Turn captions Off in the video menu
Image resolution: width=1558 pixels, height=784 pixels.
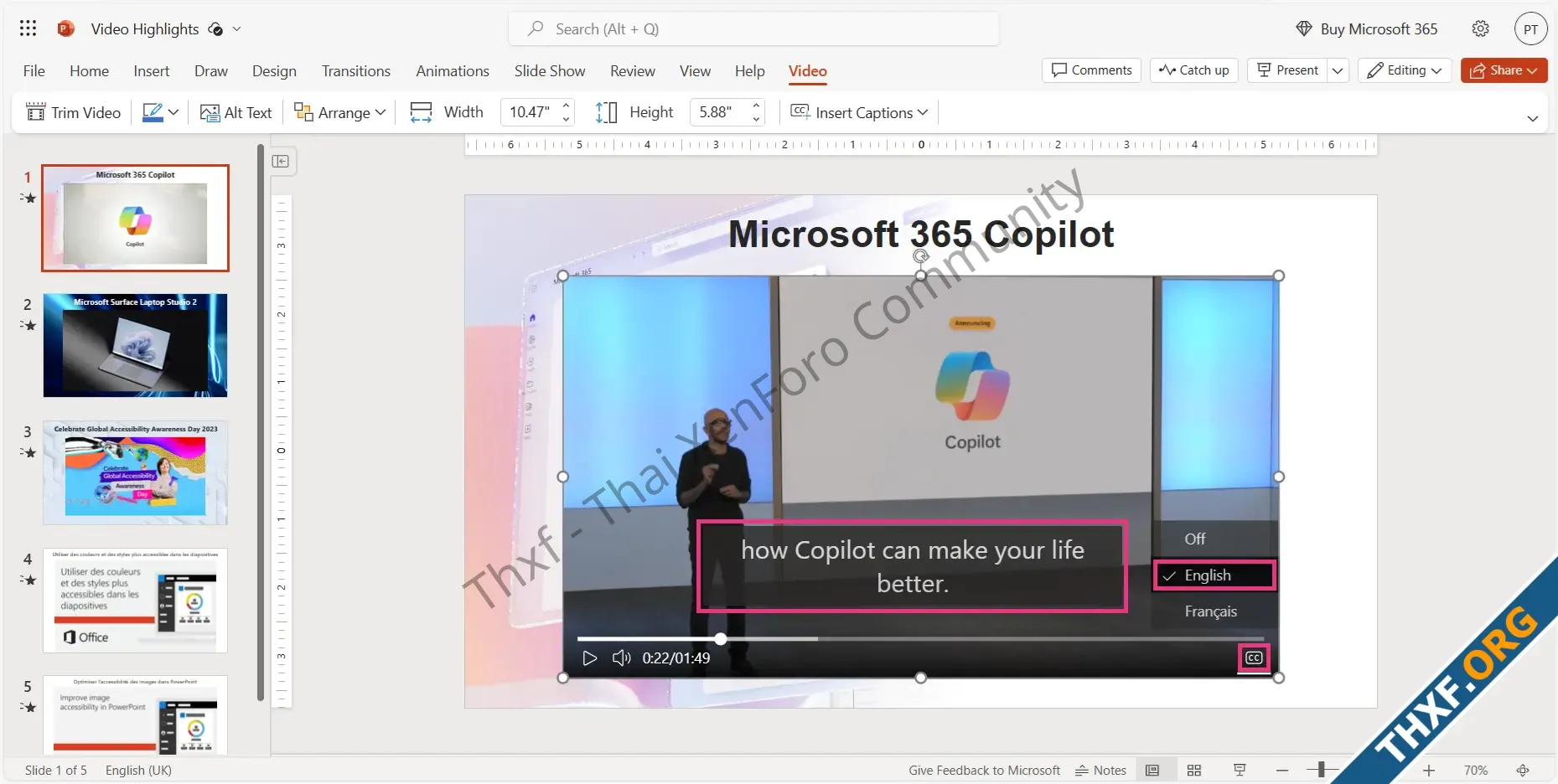[x=1195, y=539]
